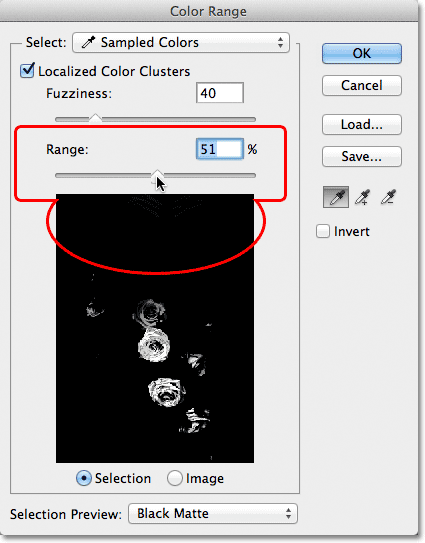
Task: Choose the Selection radio button
Action: coord(83,478)
